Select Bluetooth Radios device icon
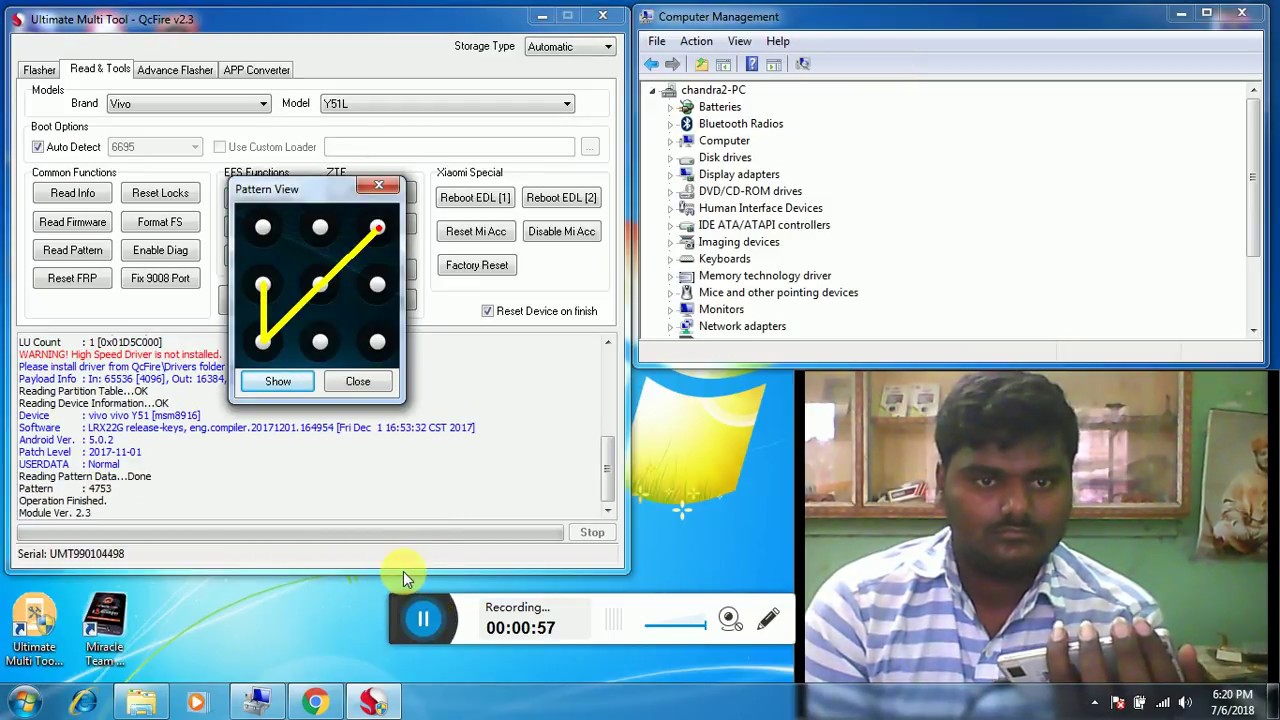Image resolution: width=1280 pixels, height=720 pixels. (687, 124)
